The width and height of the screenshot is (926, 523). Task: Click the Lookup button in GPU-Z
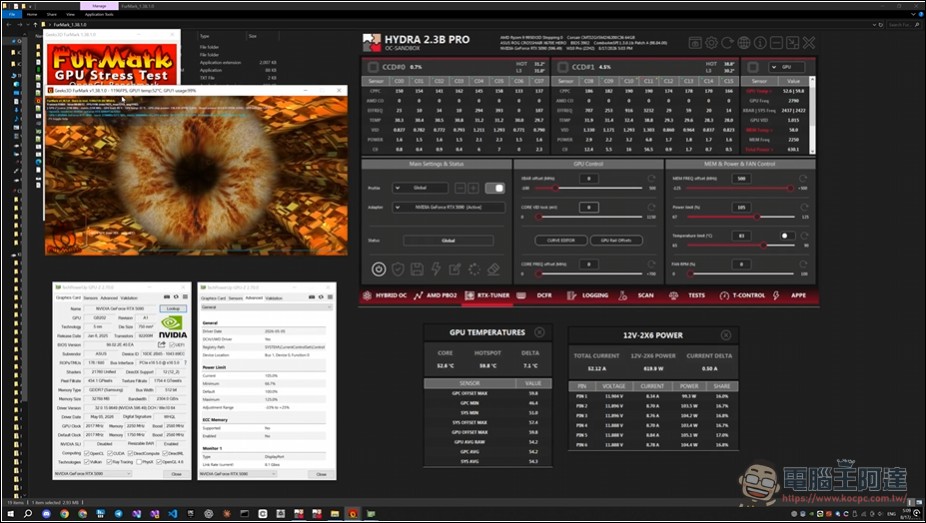pos(173,309)
